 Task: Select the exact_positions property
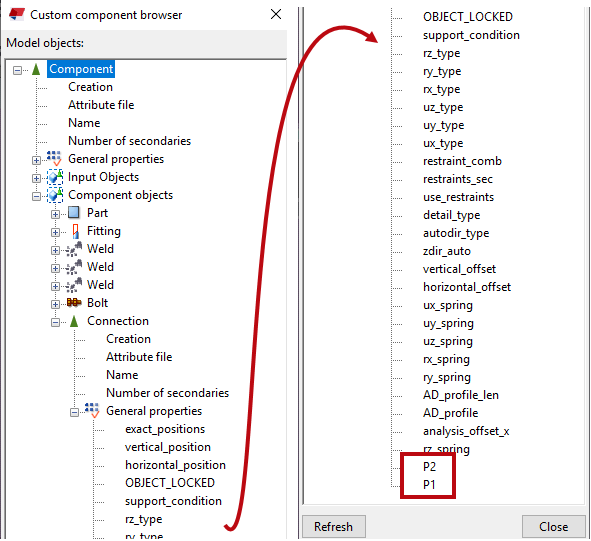click(x=165, y=429)
